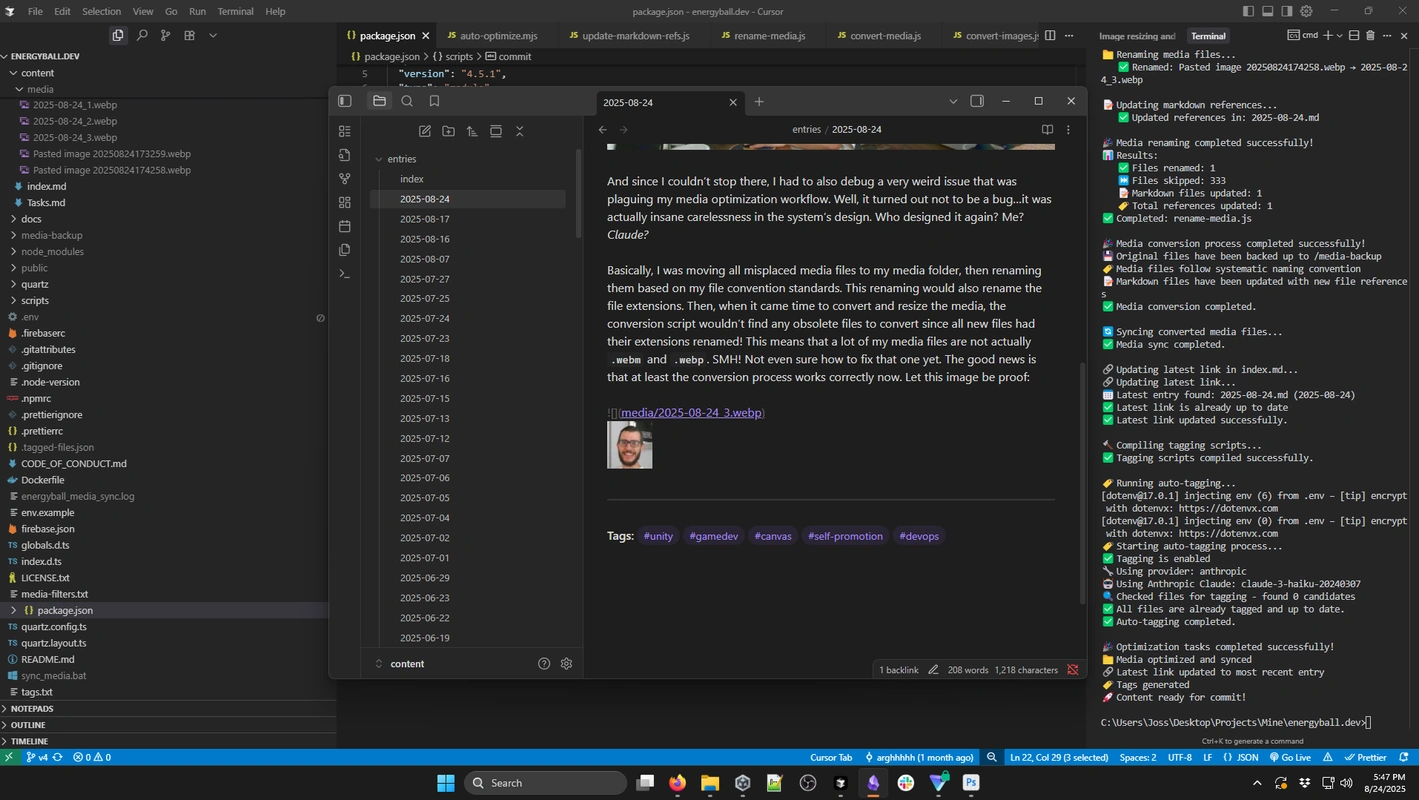This screenshot has width=1419, height=800.
Task: Select Terminal tab in Cursor right panel
Action: pyautogui.click(x=1208, y=36)
